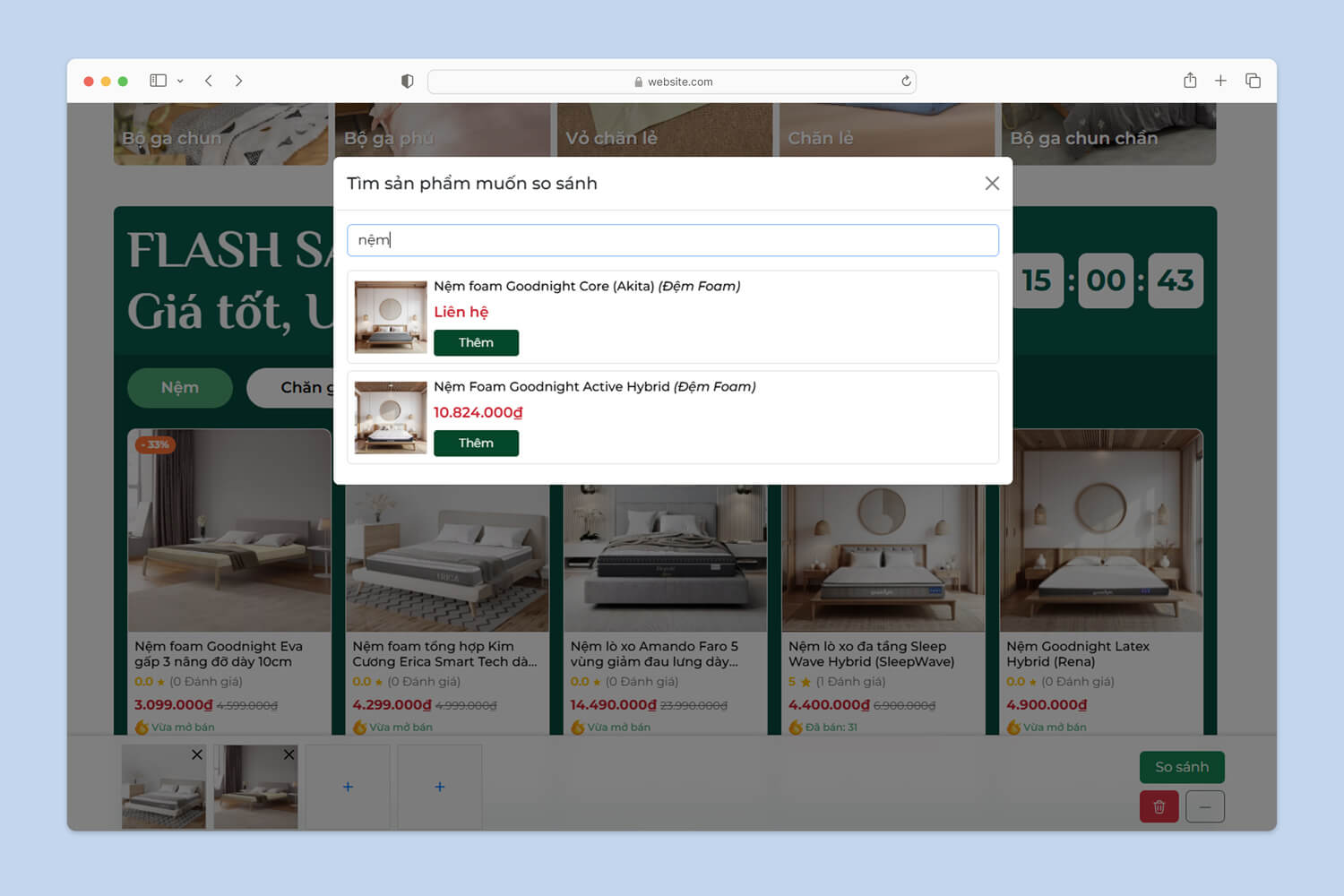Open Nệm foam Goodnight Core (Akita) result title
The height and width of the screenshot is (896, 1344).
(x=587, y=287)
